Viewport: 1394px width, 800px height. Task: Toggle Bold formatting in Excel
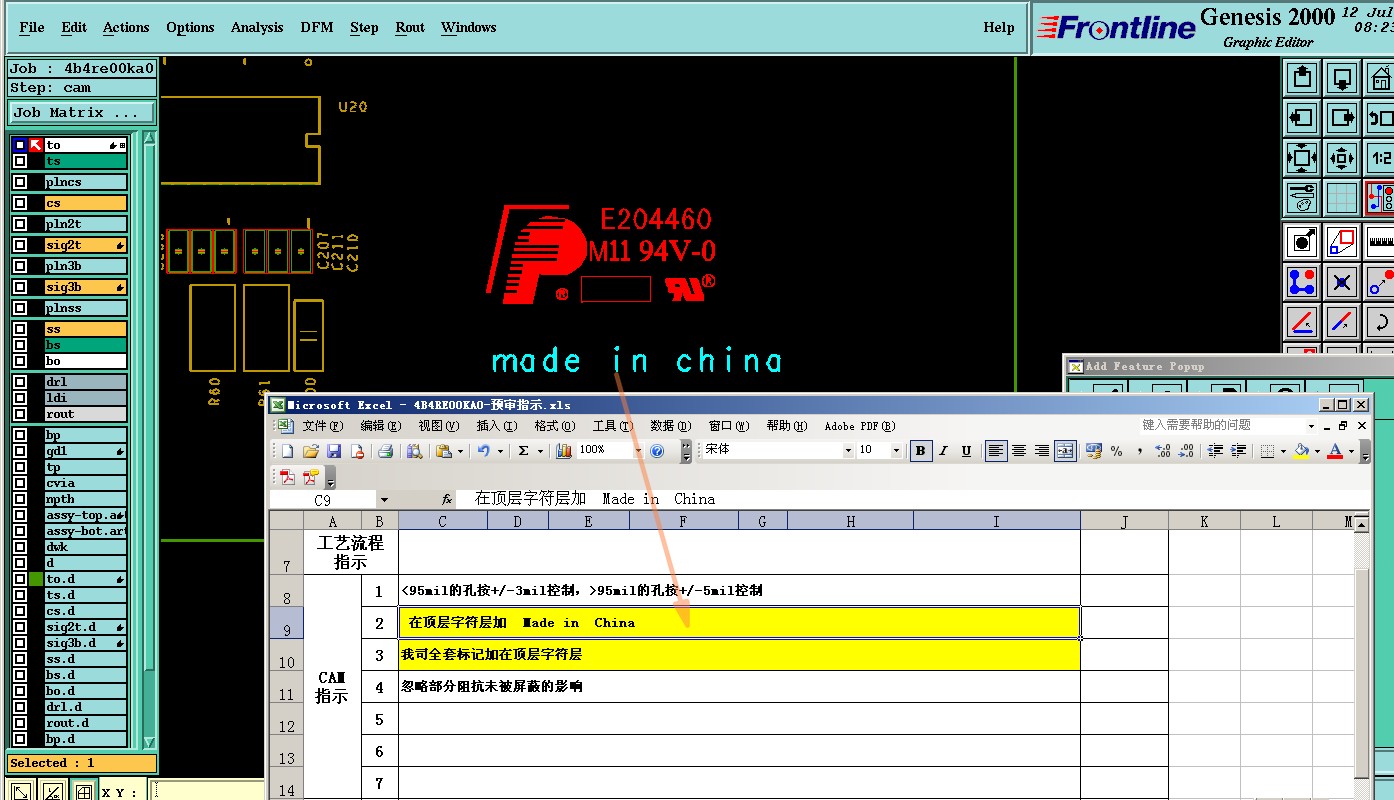click(x=920, y=451)
